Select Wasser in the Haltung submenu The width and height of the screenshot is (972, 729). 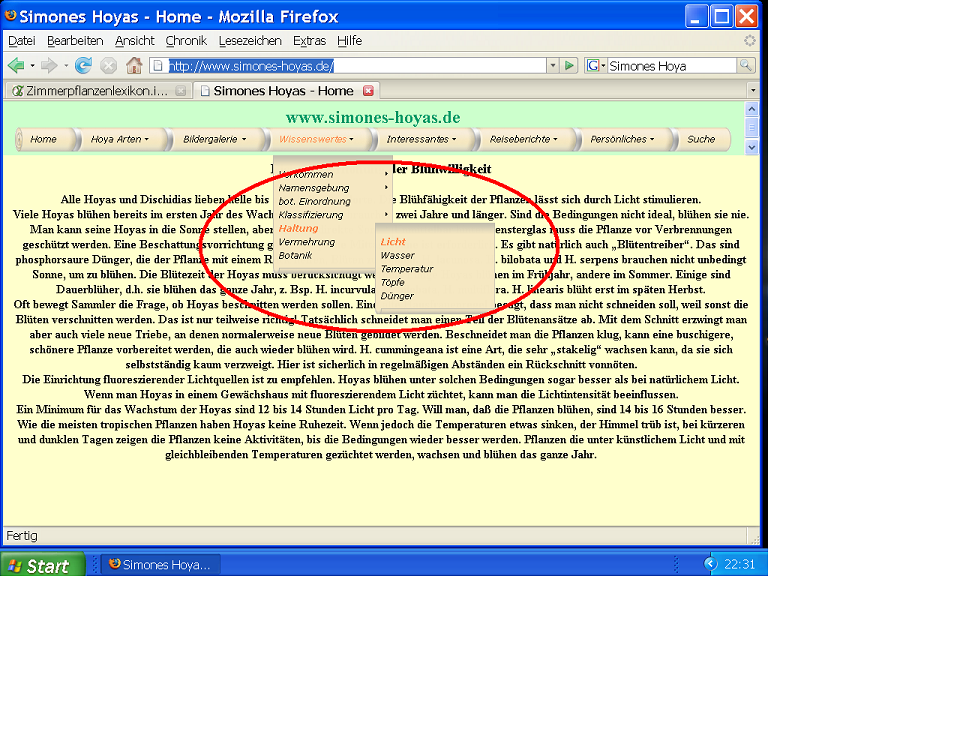[397, 256]
